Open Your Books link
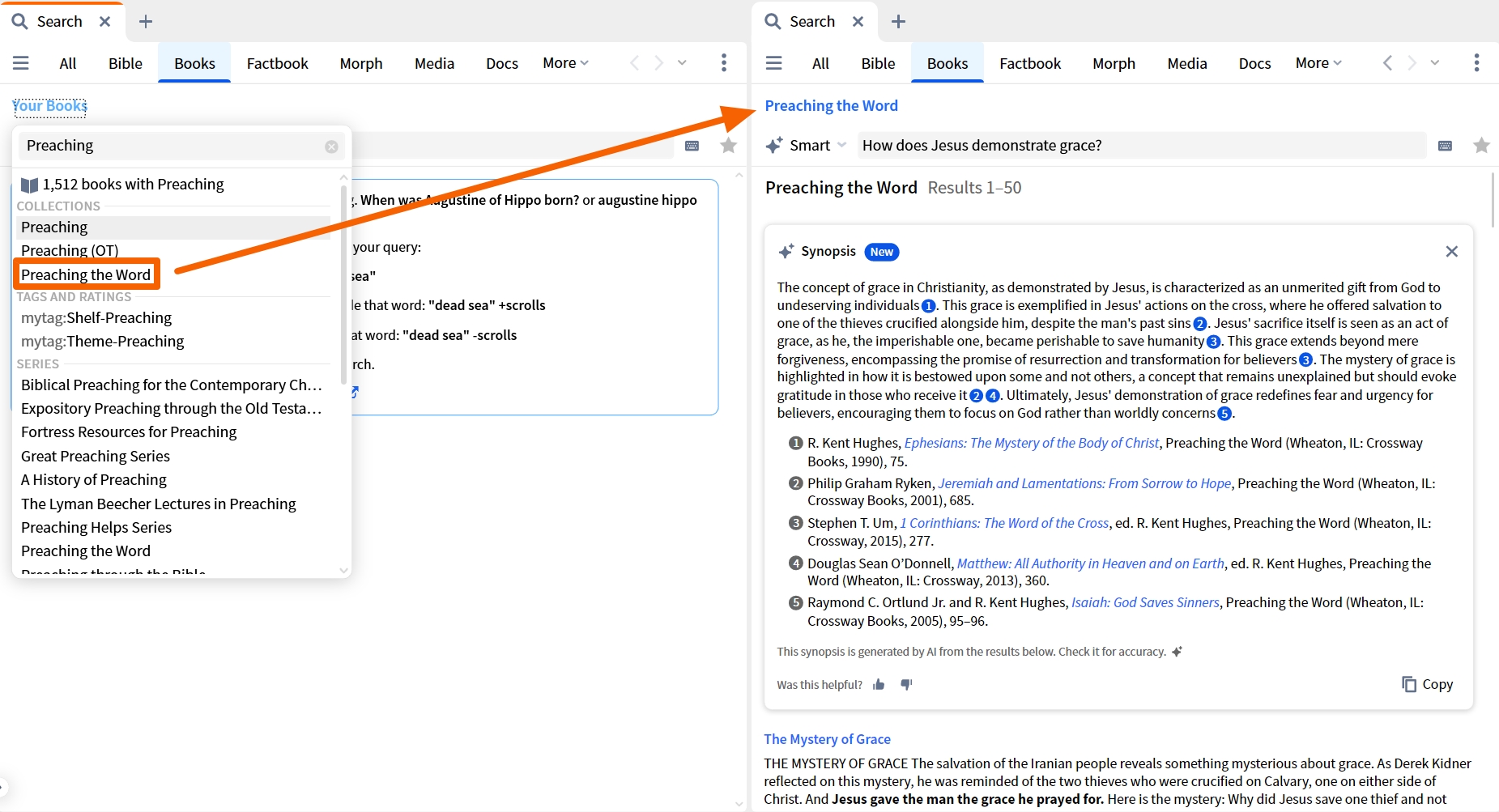The image size is (1499, 812). coord(50,106)
